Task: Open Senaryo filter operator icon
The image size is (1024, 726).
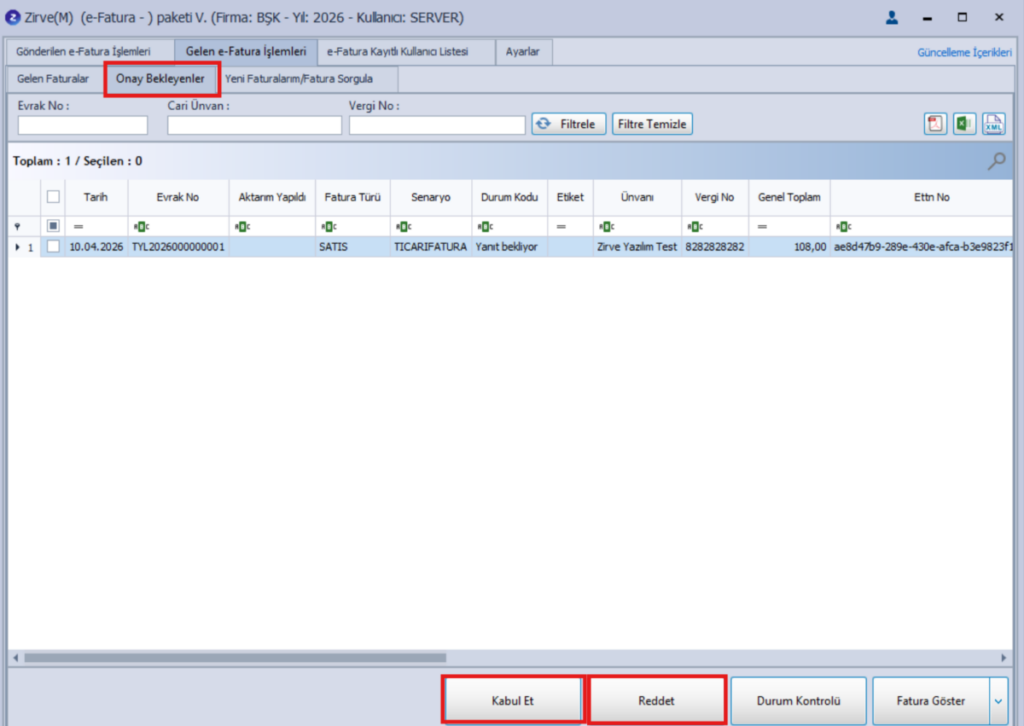Action: 404,227
